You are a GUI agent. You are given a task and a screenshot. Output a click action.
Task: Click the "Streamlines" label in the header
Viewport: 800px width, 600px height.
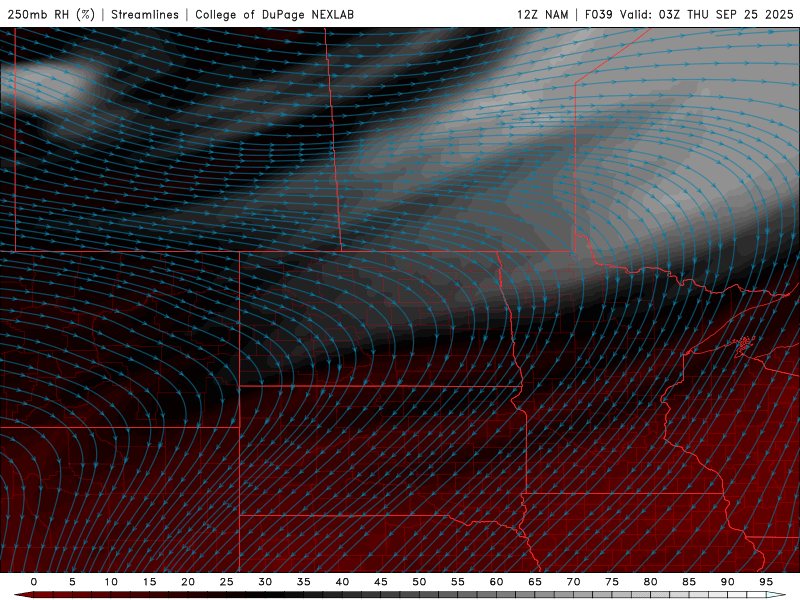pyautogui.click(x=145, y=14)
